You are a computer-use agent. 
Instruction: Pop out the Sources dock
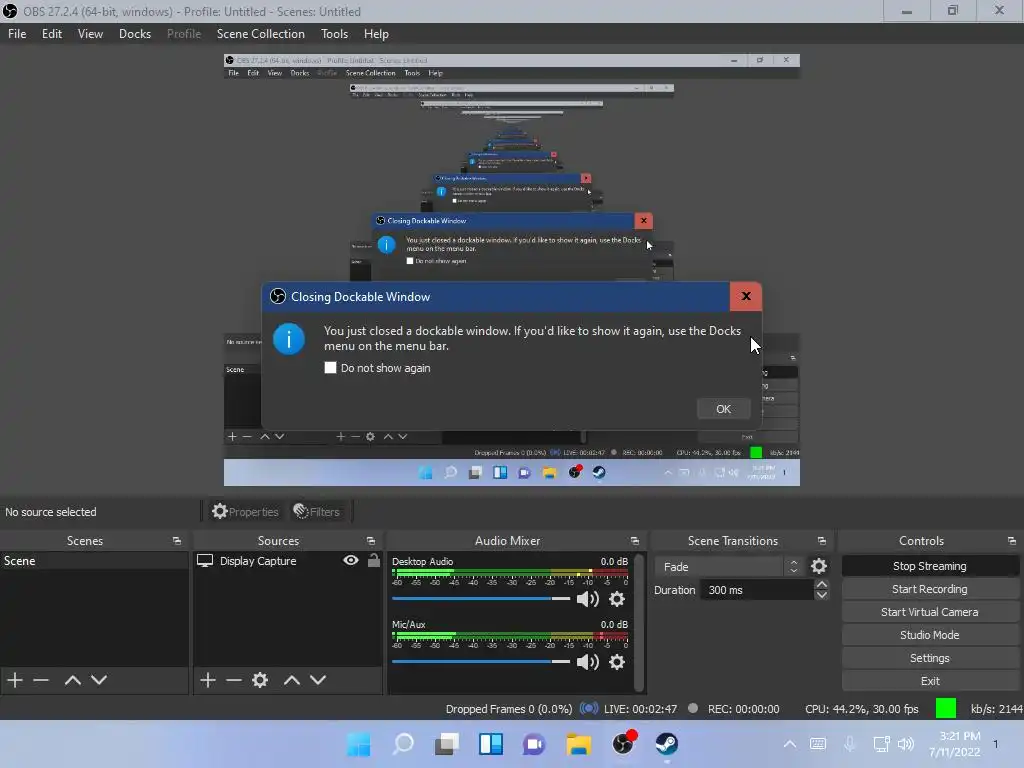click(371, 541)
